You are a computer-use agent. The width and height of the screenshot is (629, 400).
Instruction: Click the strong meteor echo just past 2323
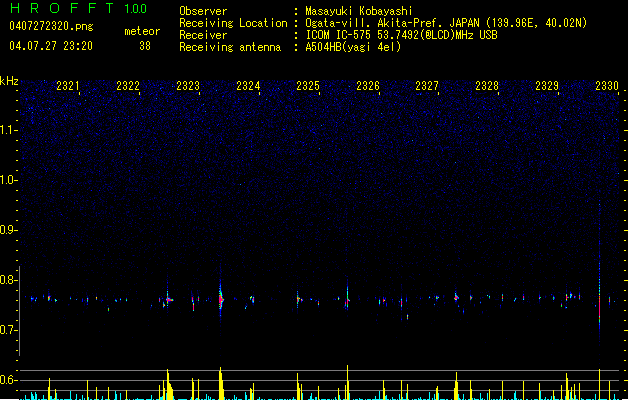221,298
